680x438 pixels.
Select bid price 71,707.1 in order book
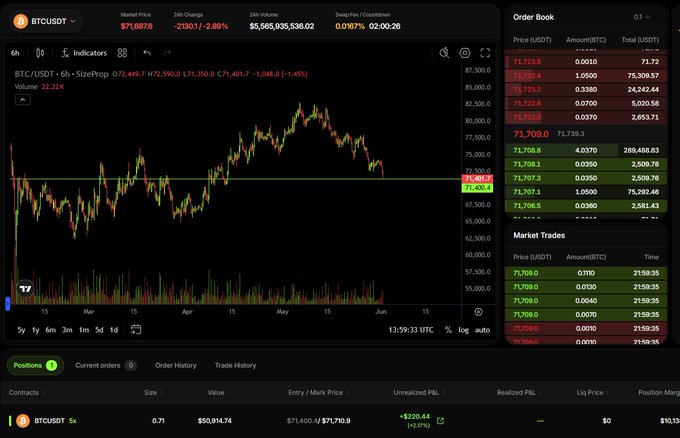(527, 192)
